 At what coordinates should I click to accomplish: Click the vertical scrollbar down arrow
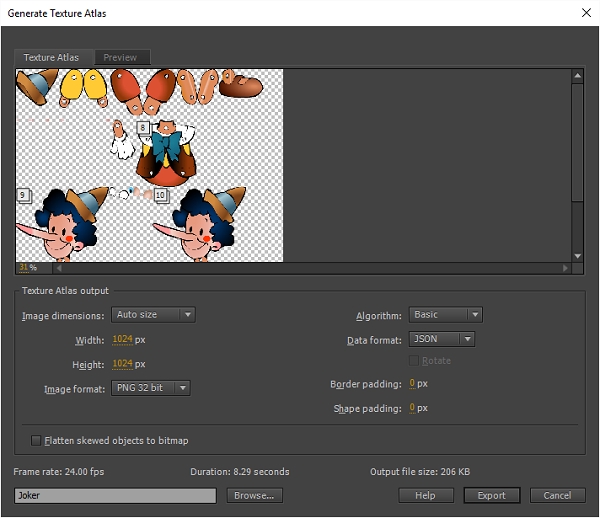(577, 256)
